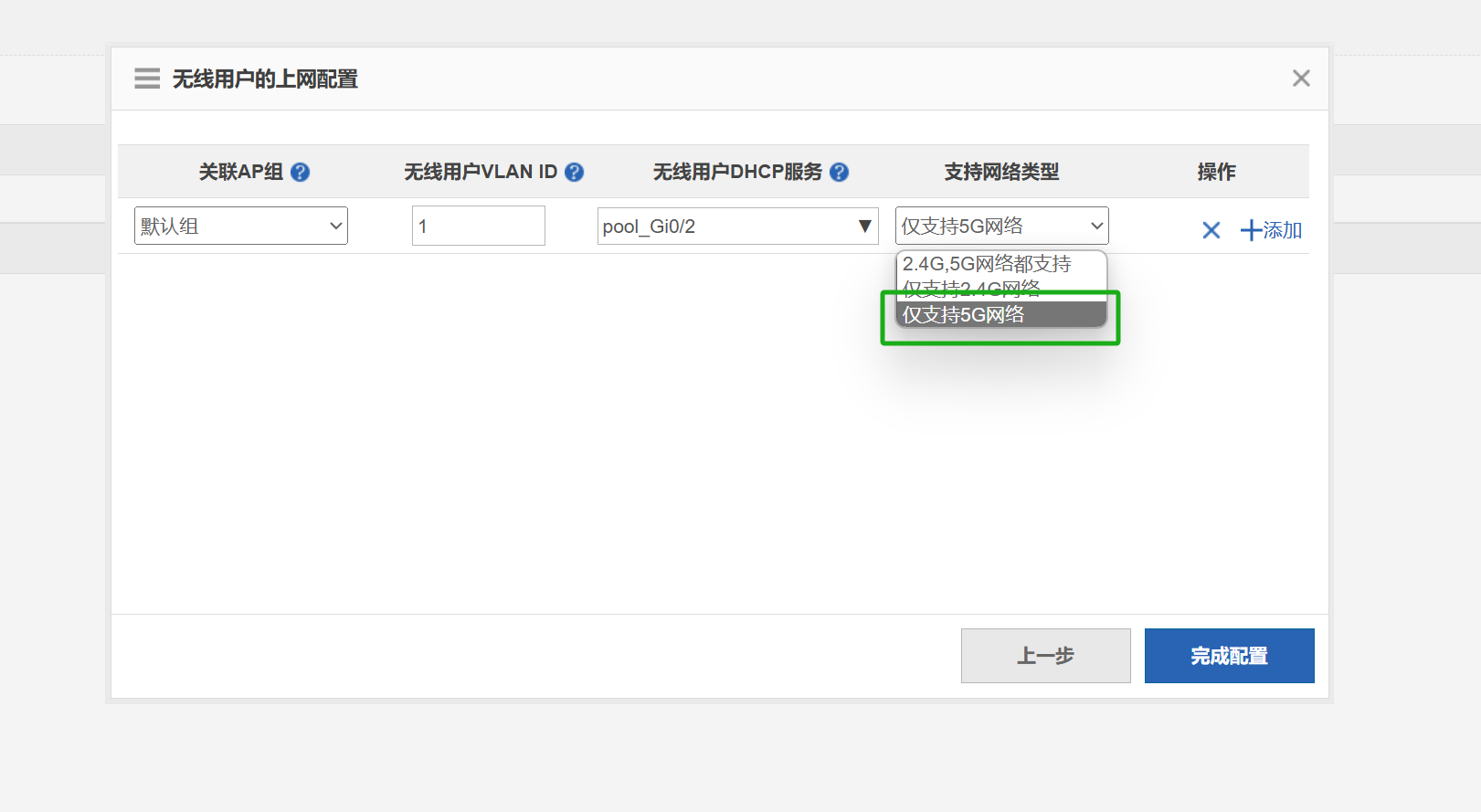Close the 无线用户的上网配置 dialog
This screenshot has height=812, width=1481.
(x=1301, y=79)
